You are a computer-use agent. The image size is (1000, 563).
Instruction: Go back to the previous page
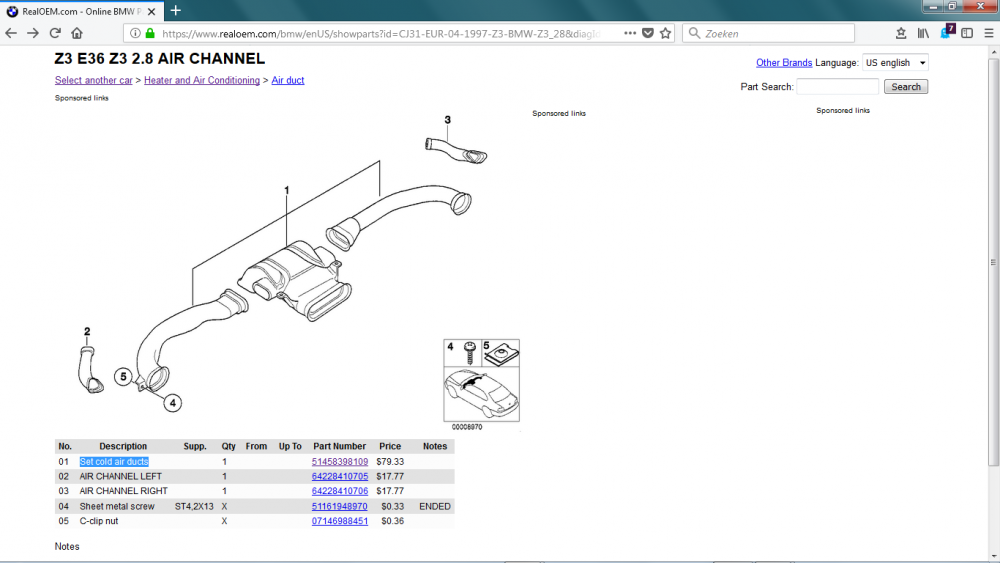pos(11,33)
